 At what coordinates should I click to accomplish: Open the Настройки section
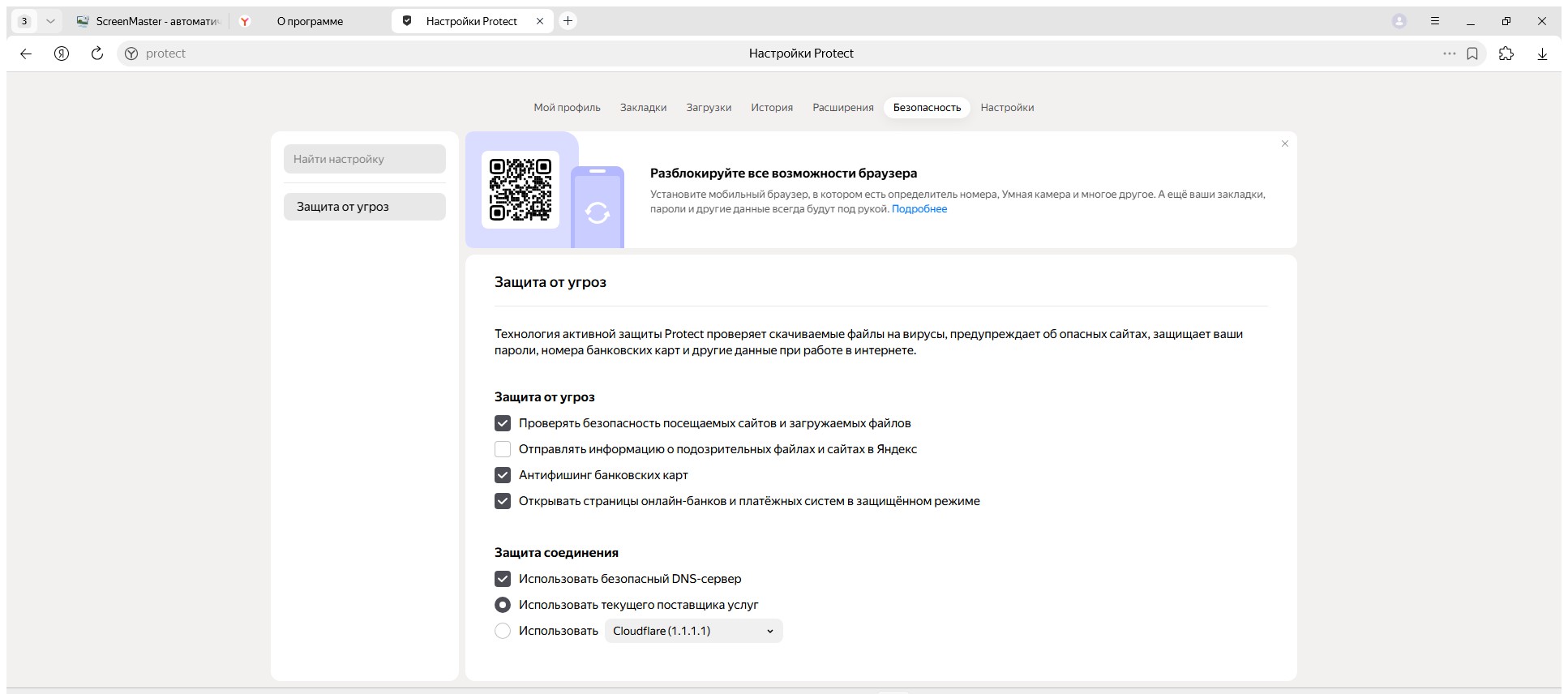[x=1007, y=108]
